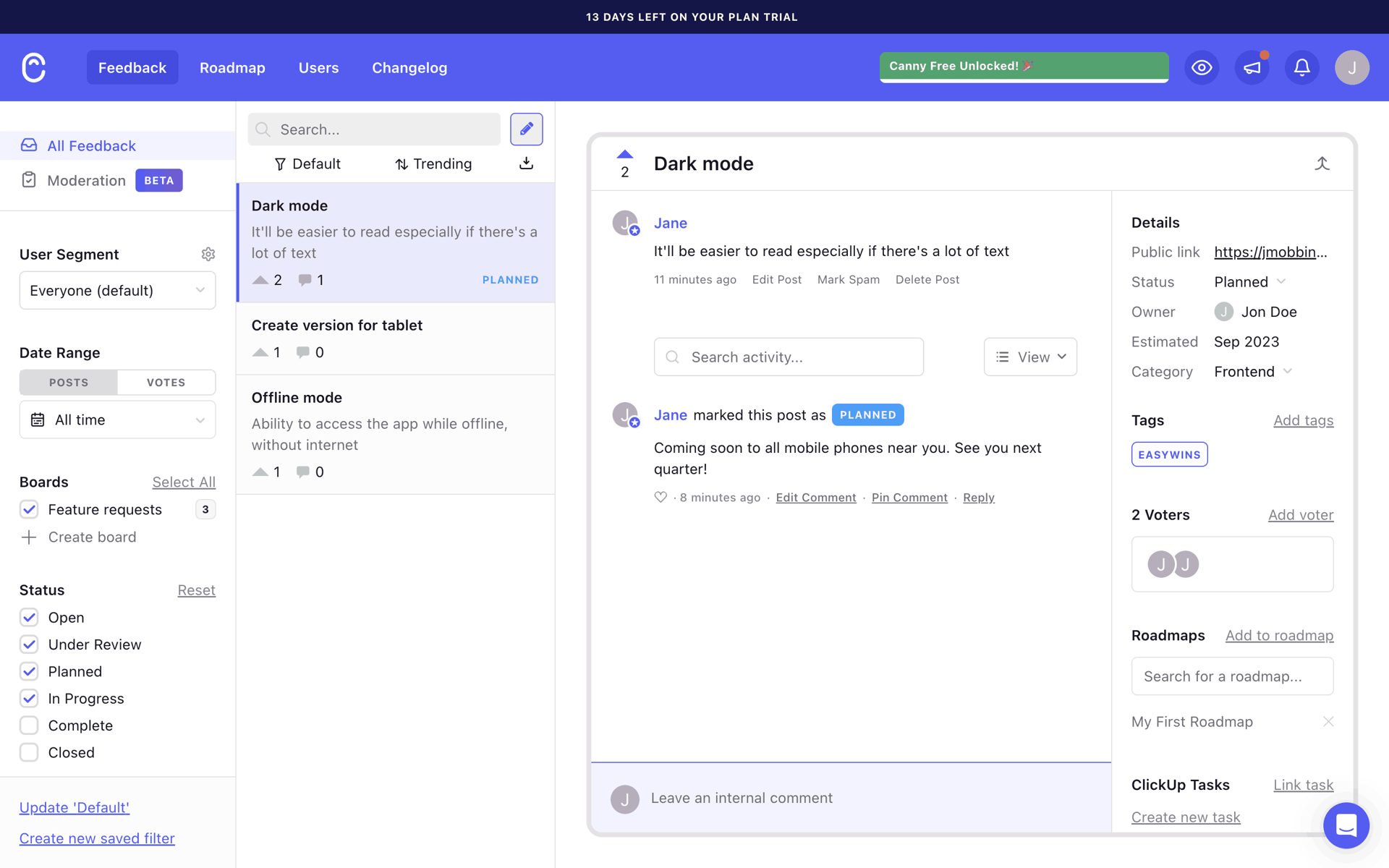Change the Frontend category dropdown
Screen dimensions: 1389x868
click(x=1253, y=371)
